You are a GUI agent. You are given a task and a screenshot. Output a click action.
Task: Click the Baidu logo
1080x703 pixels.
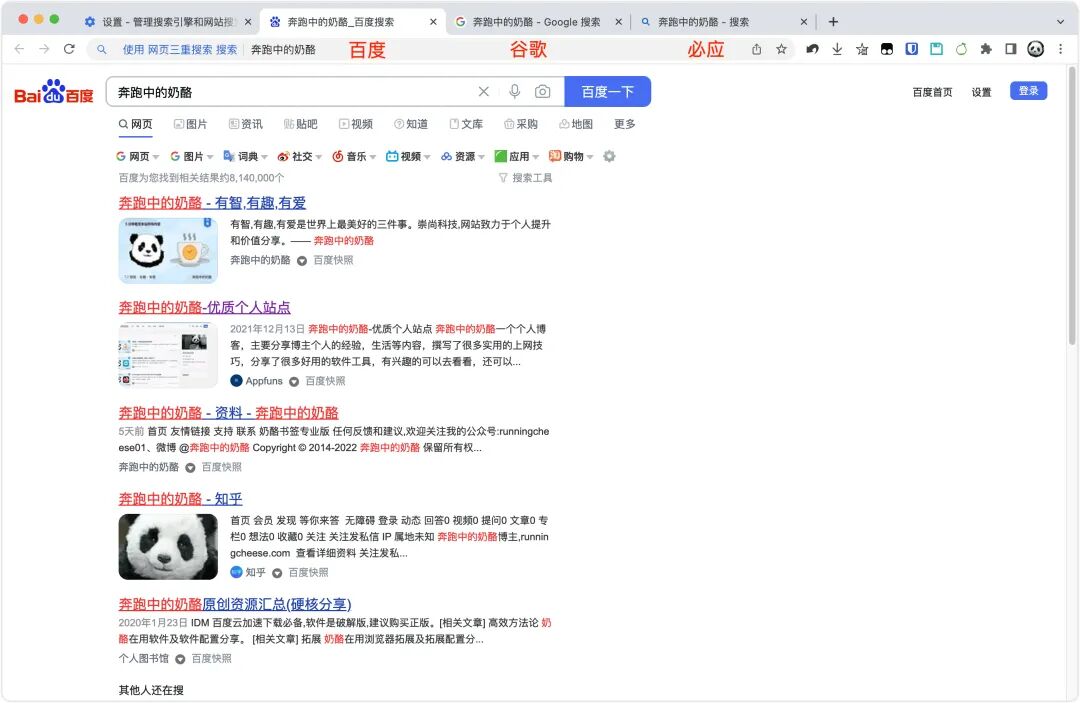(x=53, y=92)
